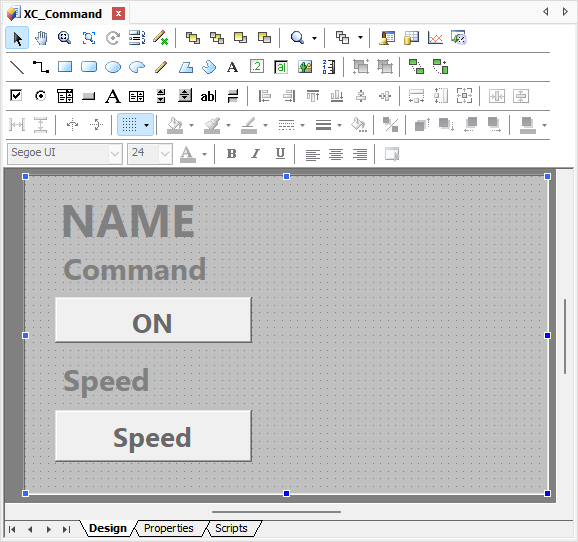Expand the zoom level dropdown arrow
The width and height of the screenshot is (578, 542).
pyautogui.click(x=314, y=38)
